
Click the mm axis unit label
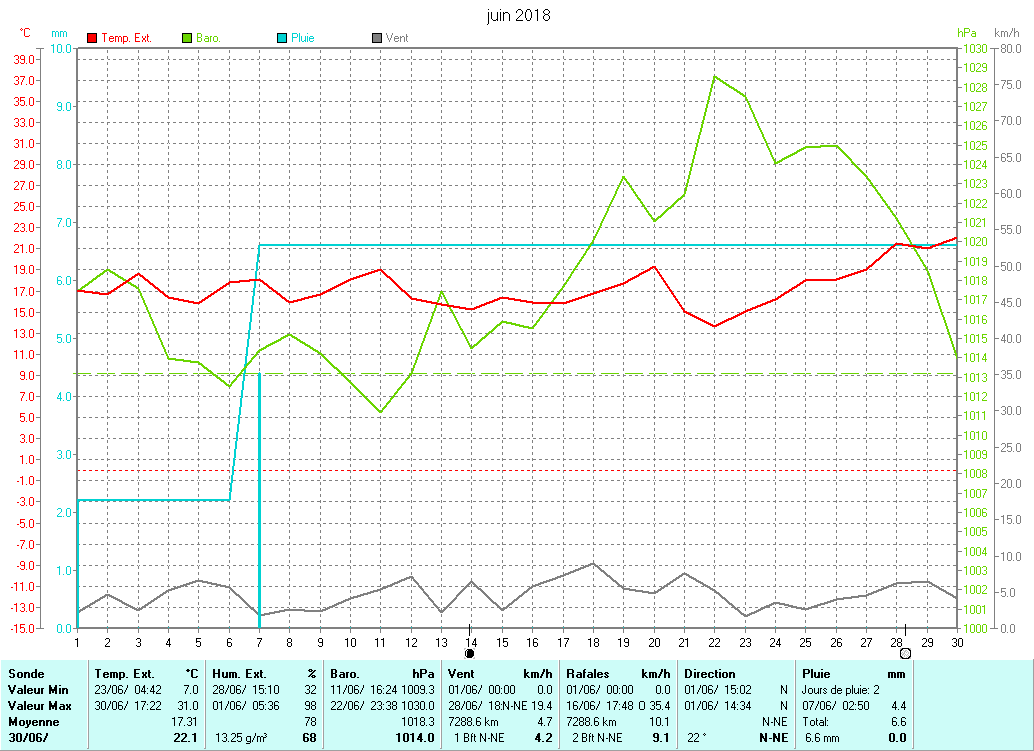click(59, 33)
